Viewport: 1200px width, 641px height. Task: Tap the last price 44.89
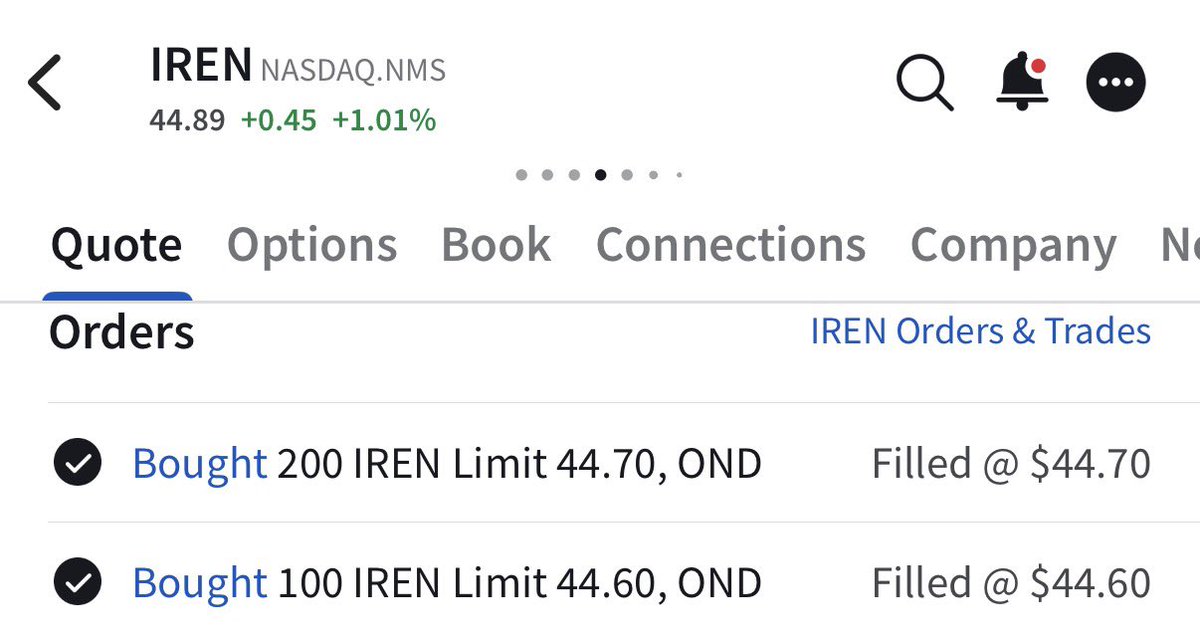[x=187, y=121]
